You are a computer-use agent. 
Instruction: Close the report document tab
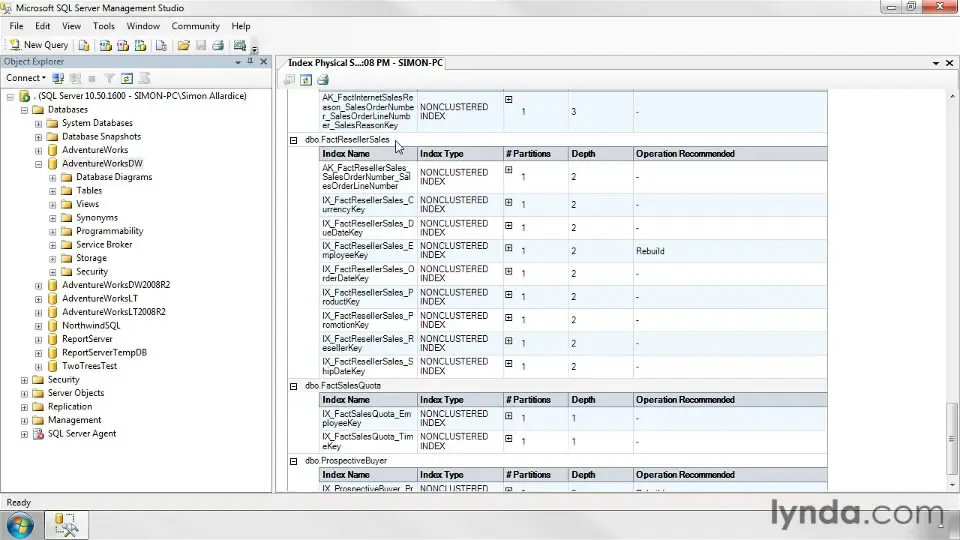tap(950, 63)
